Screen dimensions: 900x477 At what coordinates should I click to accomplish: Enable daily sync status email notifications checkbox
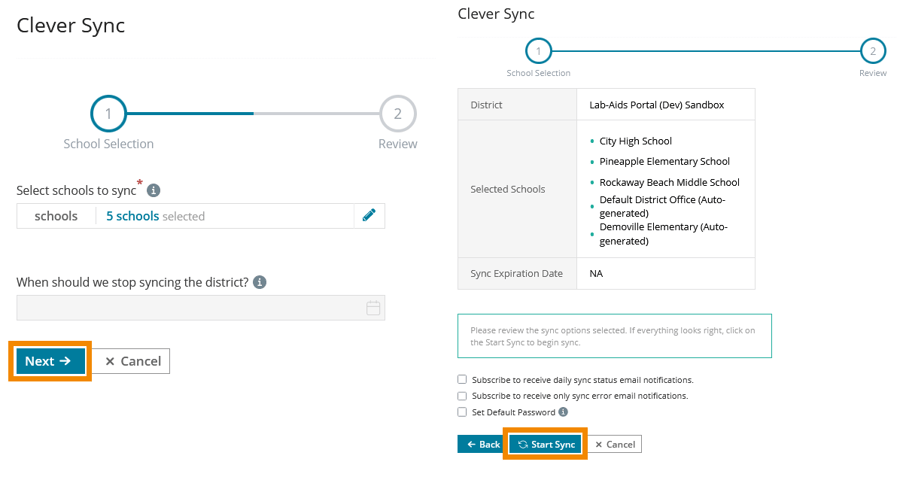click(462, 380)
